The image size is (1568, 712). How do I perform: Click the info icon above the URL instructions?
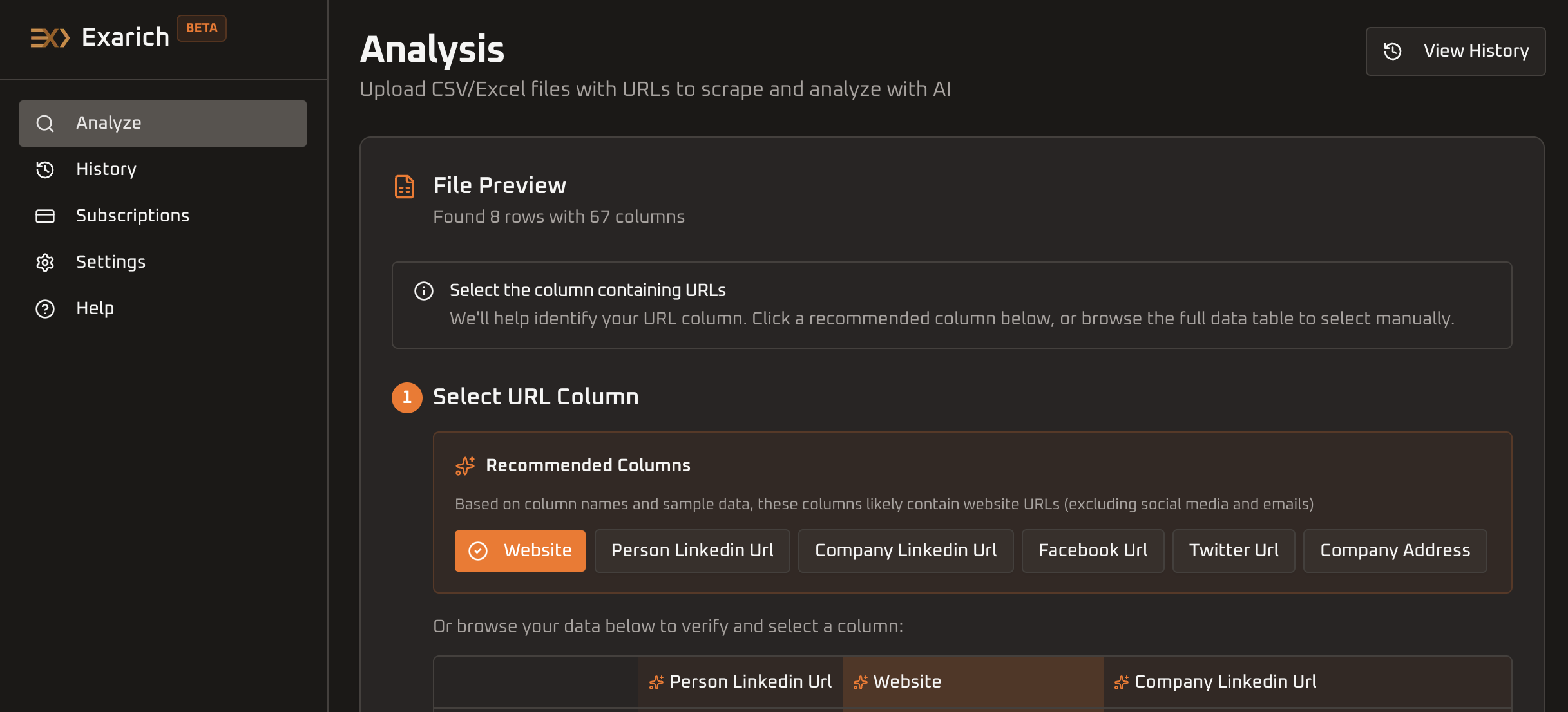click(423, 291)
